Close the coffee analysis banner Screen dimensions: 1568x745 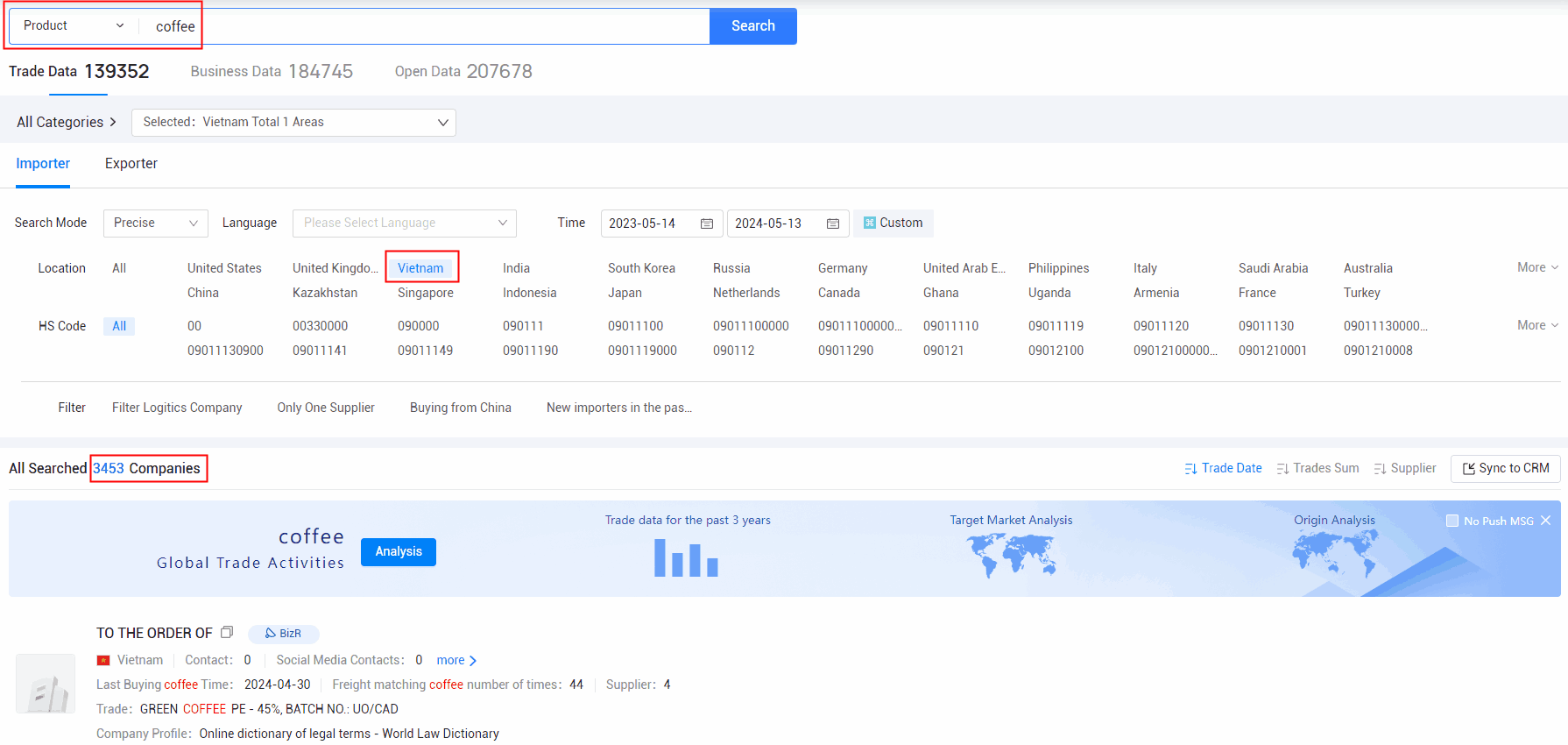point(1546,521)
